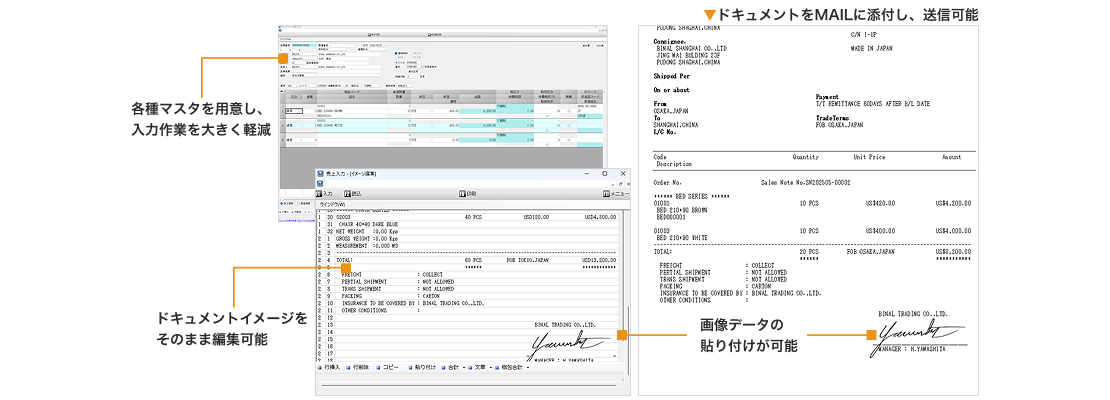Image resolution: width=1110 pixels, height=400 pixels.
Task: Click the 読込 load icon
Action: pos(347,193)
